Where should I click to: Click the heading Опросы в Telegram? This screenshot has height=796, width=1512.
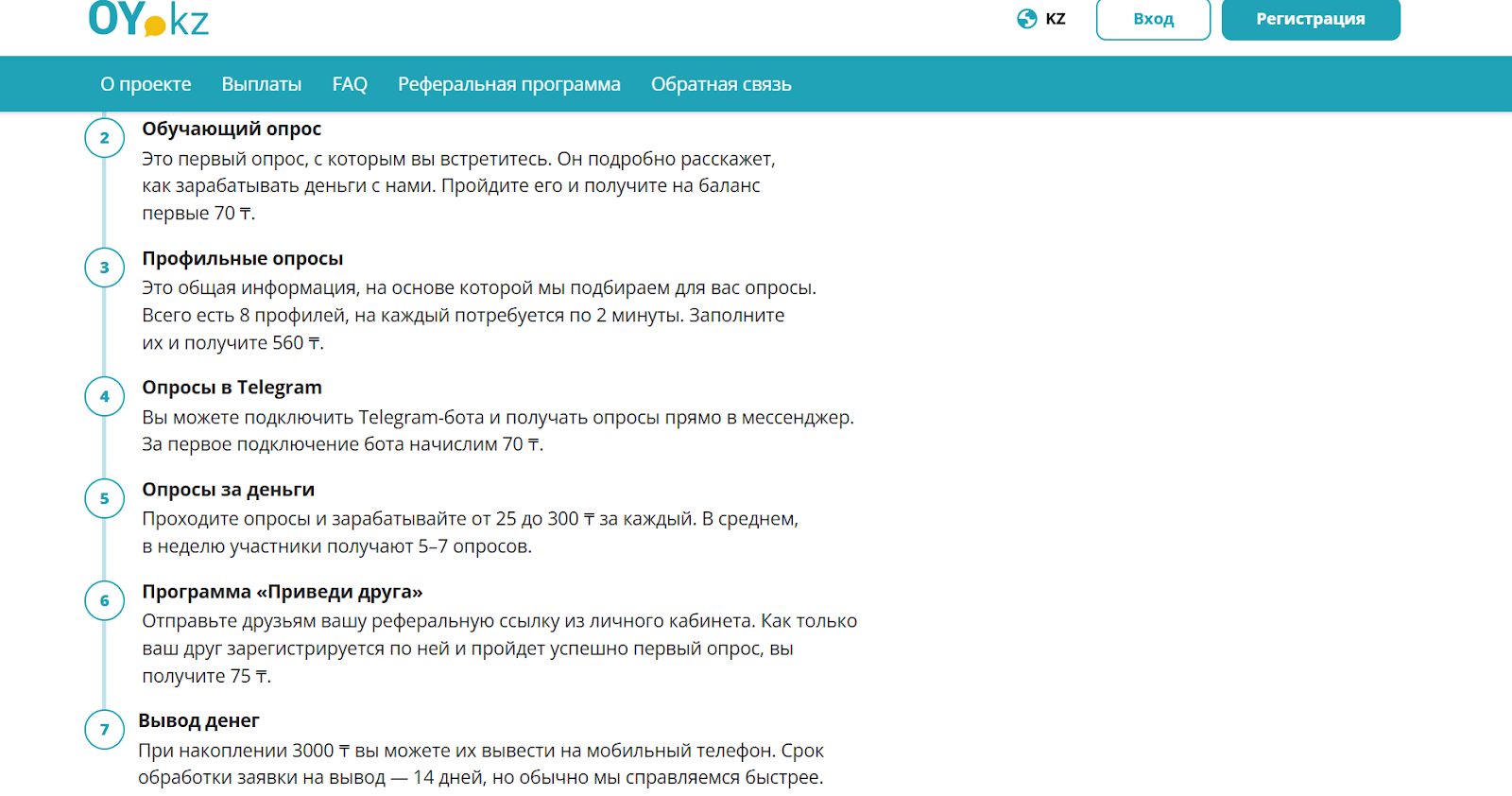[x=232, y=388]
